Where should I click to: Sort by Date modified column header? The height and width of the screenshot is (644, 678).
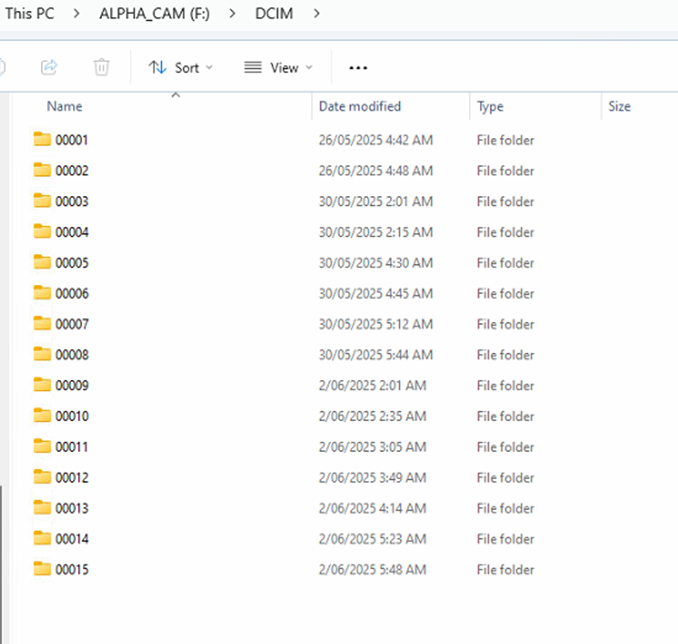pyautogui.click(x=360, y=106)
